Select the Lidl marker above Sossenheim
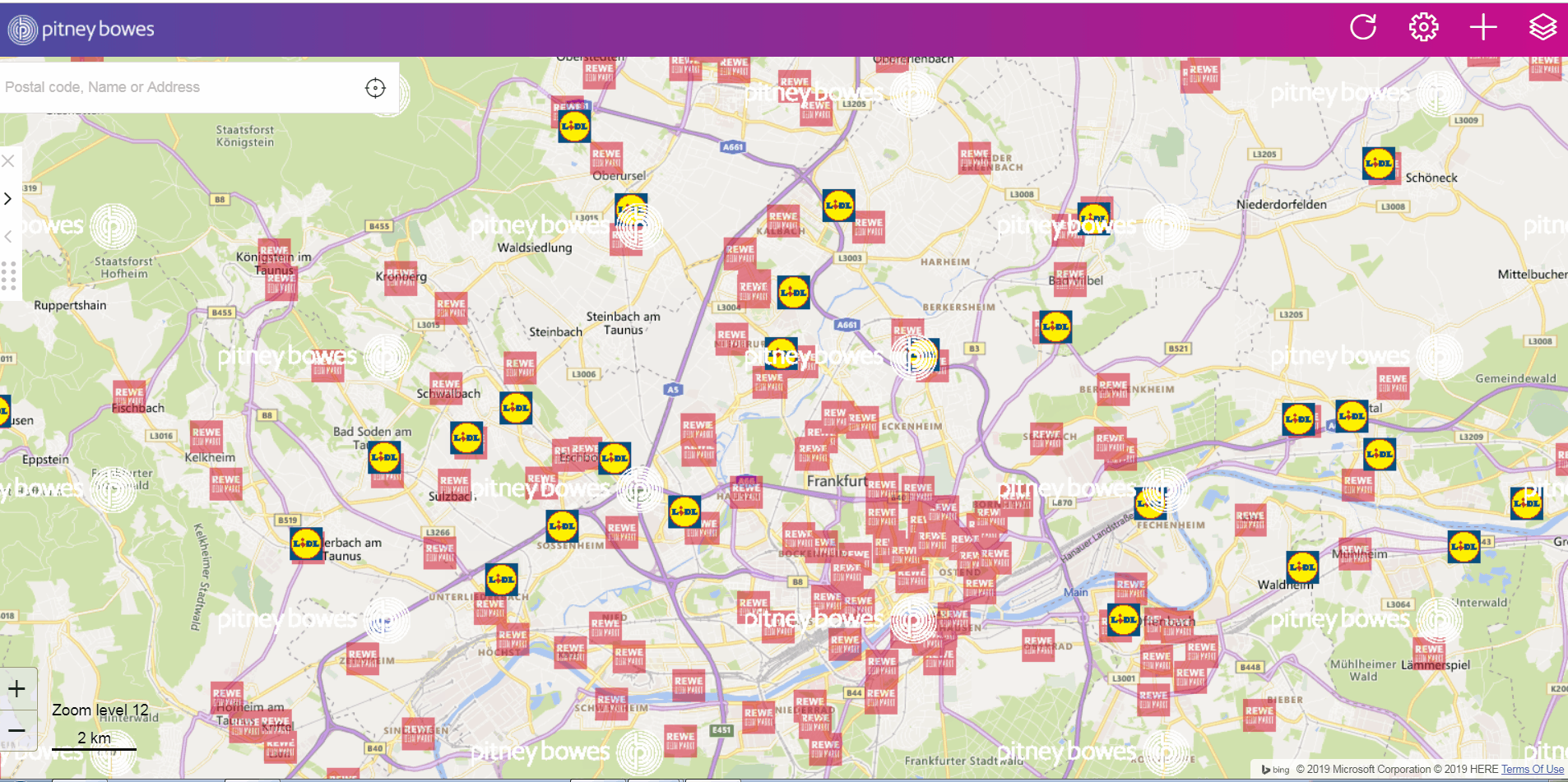 point(562,525)
